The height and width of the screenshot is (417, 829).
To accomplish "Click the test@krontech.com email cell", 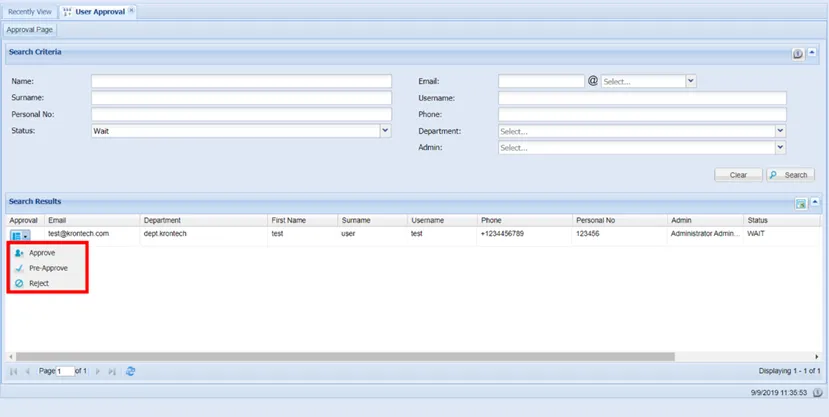I will tap(79, 233).
